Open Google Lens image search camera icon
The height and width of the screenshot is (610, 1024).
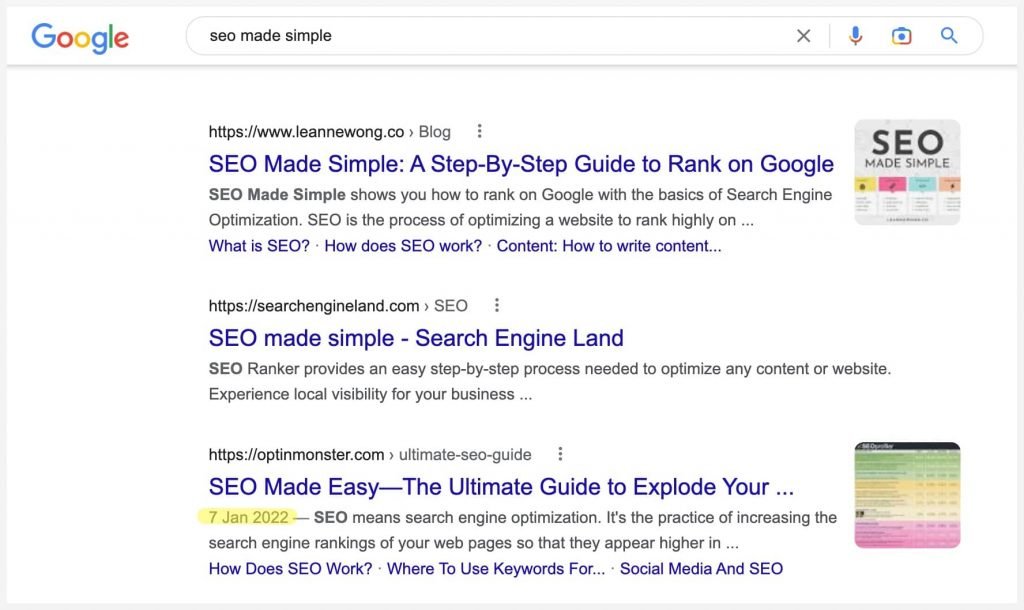click(901, 35)
